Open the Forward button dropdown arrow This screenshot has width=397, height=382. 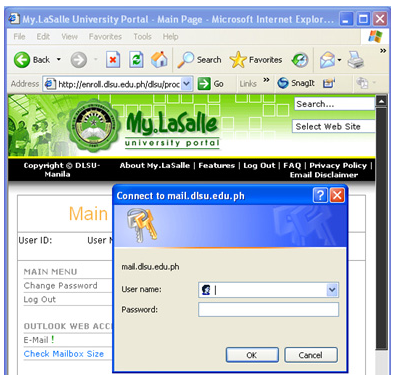[x=96, y=60]
